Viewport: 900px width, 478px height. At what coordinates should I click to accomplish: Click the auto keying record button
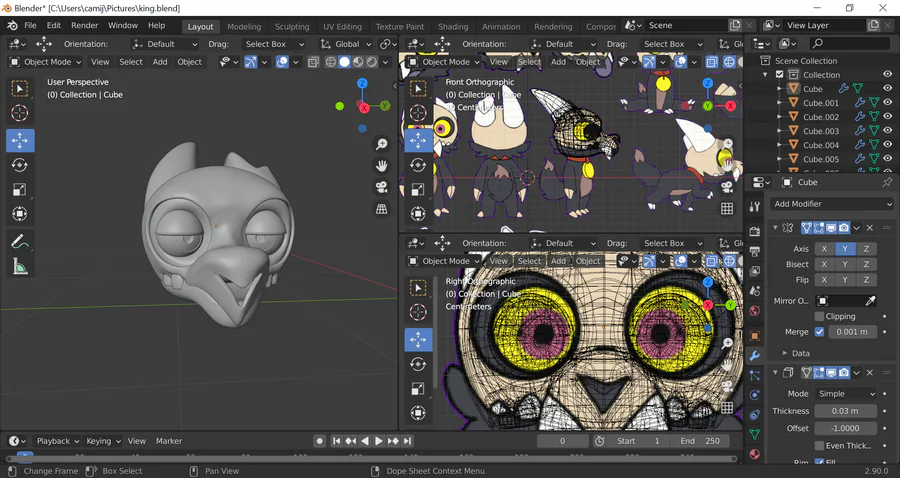pyautogui.click(x=320, y=441)
